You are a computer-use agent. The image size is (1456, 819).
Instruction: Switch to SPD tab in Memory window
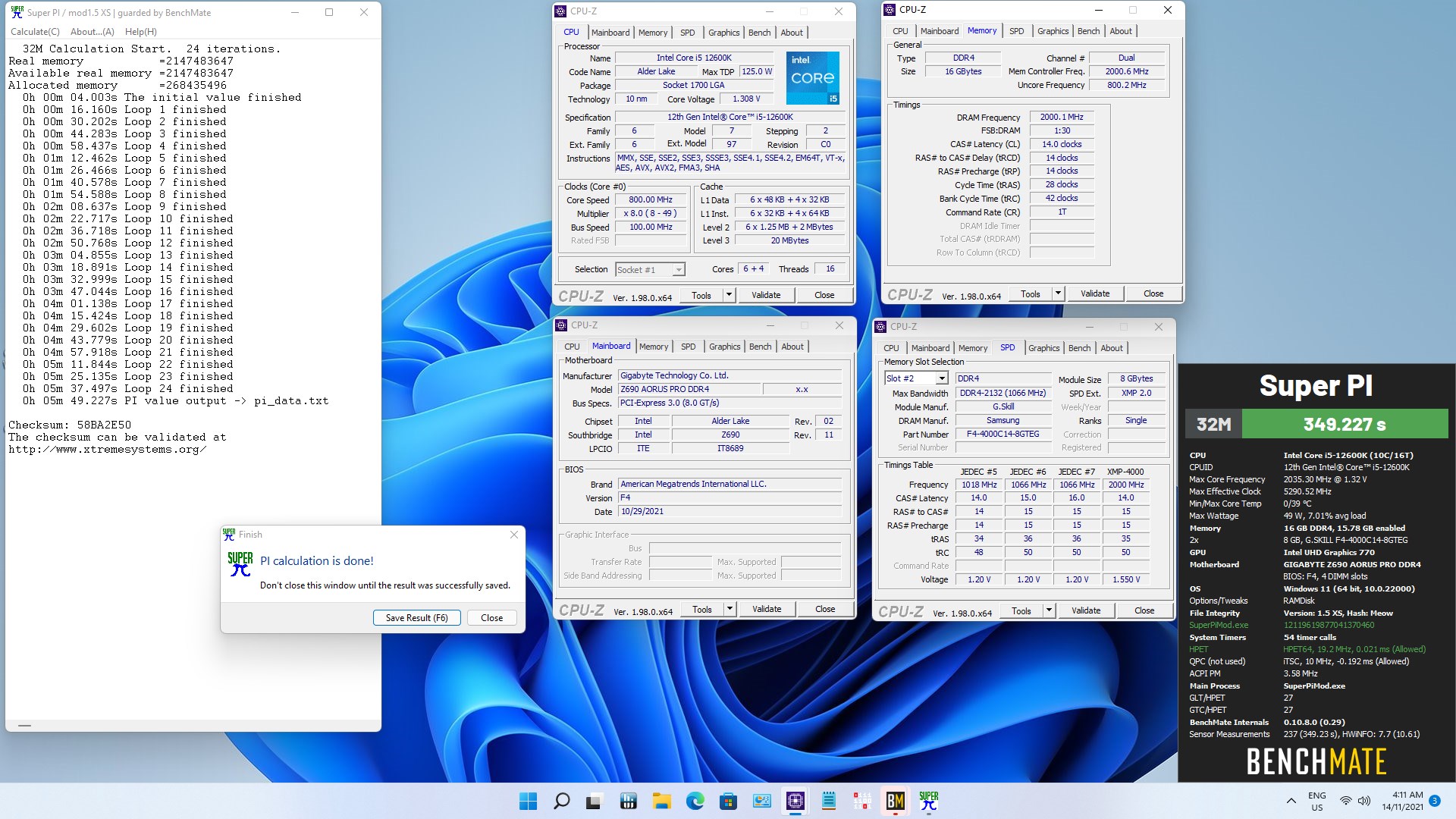tap(1016, 31)
